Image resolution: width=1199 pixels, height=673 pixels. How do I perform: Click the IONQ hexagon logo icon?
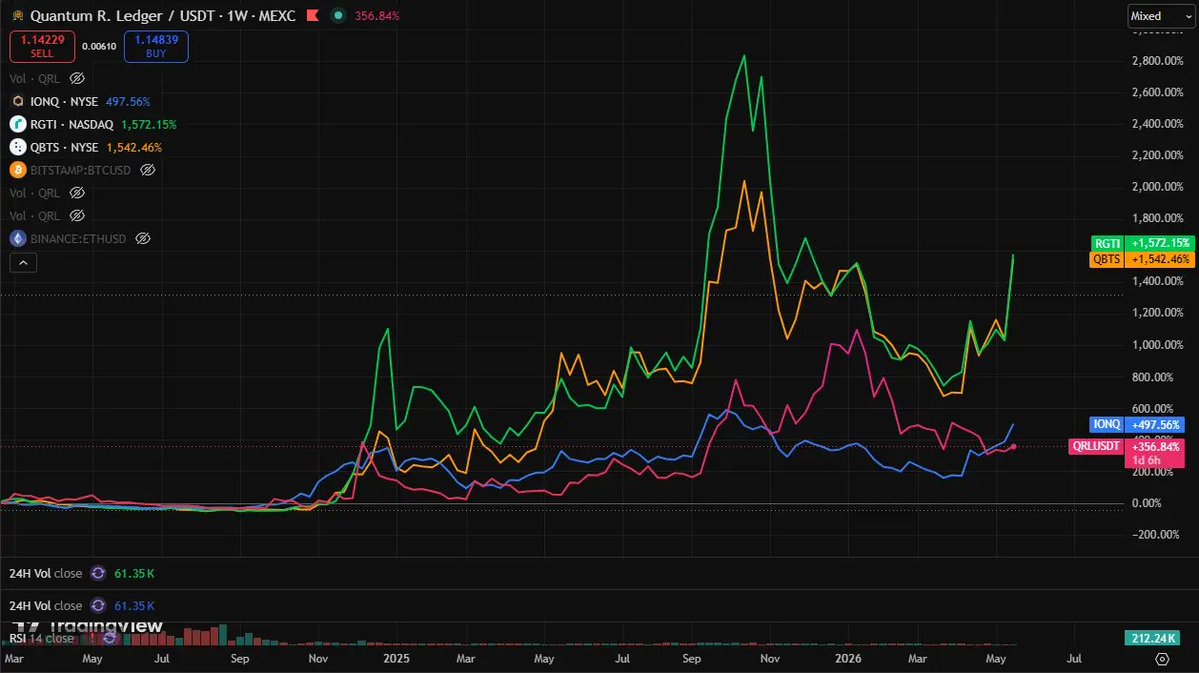pos(18,101)
